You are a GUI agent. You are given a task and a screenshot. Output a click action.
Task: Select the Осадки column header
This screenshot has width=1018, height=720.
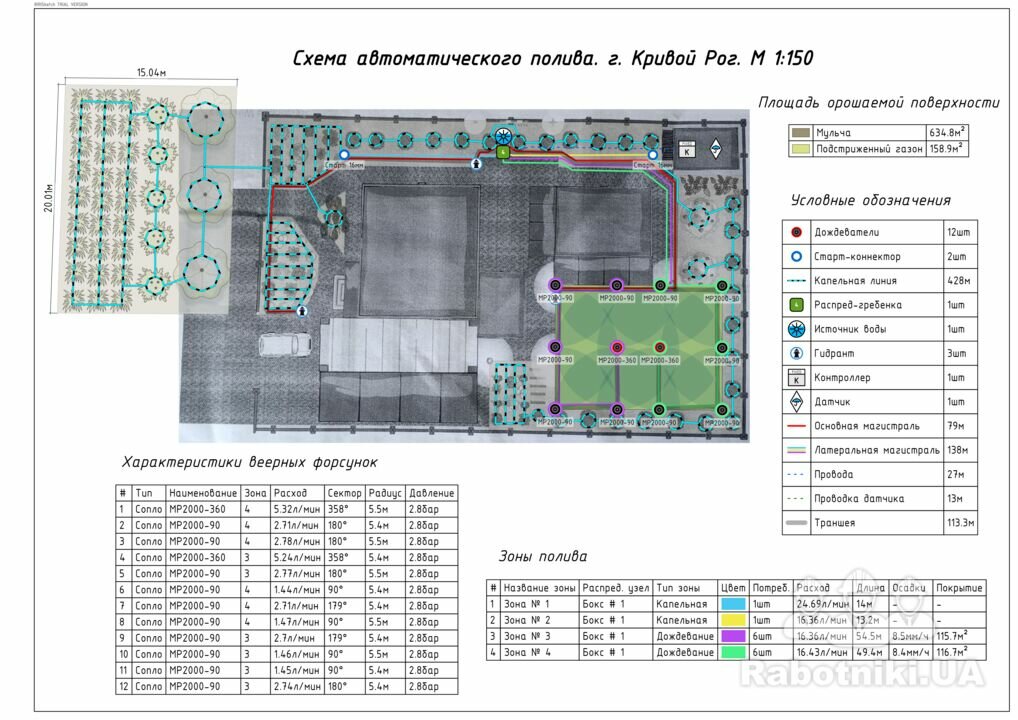(x=909, y=588)
